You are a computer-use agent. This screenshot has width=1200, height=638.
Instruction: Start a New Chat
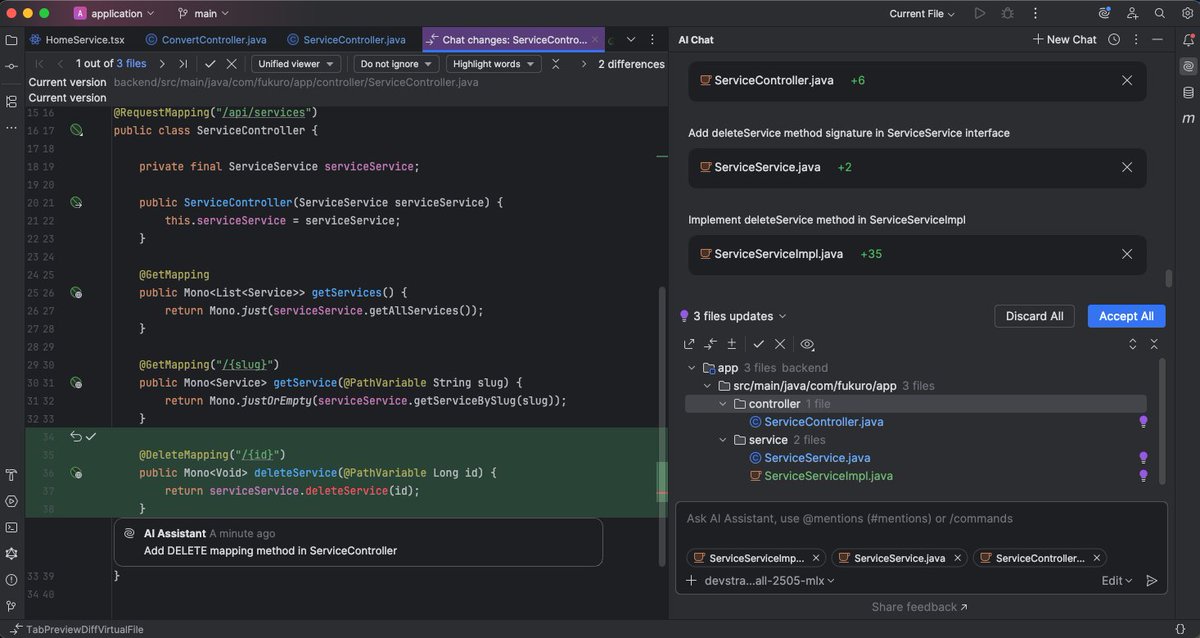[x=1064, y=39]
